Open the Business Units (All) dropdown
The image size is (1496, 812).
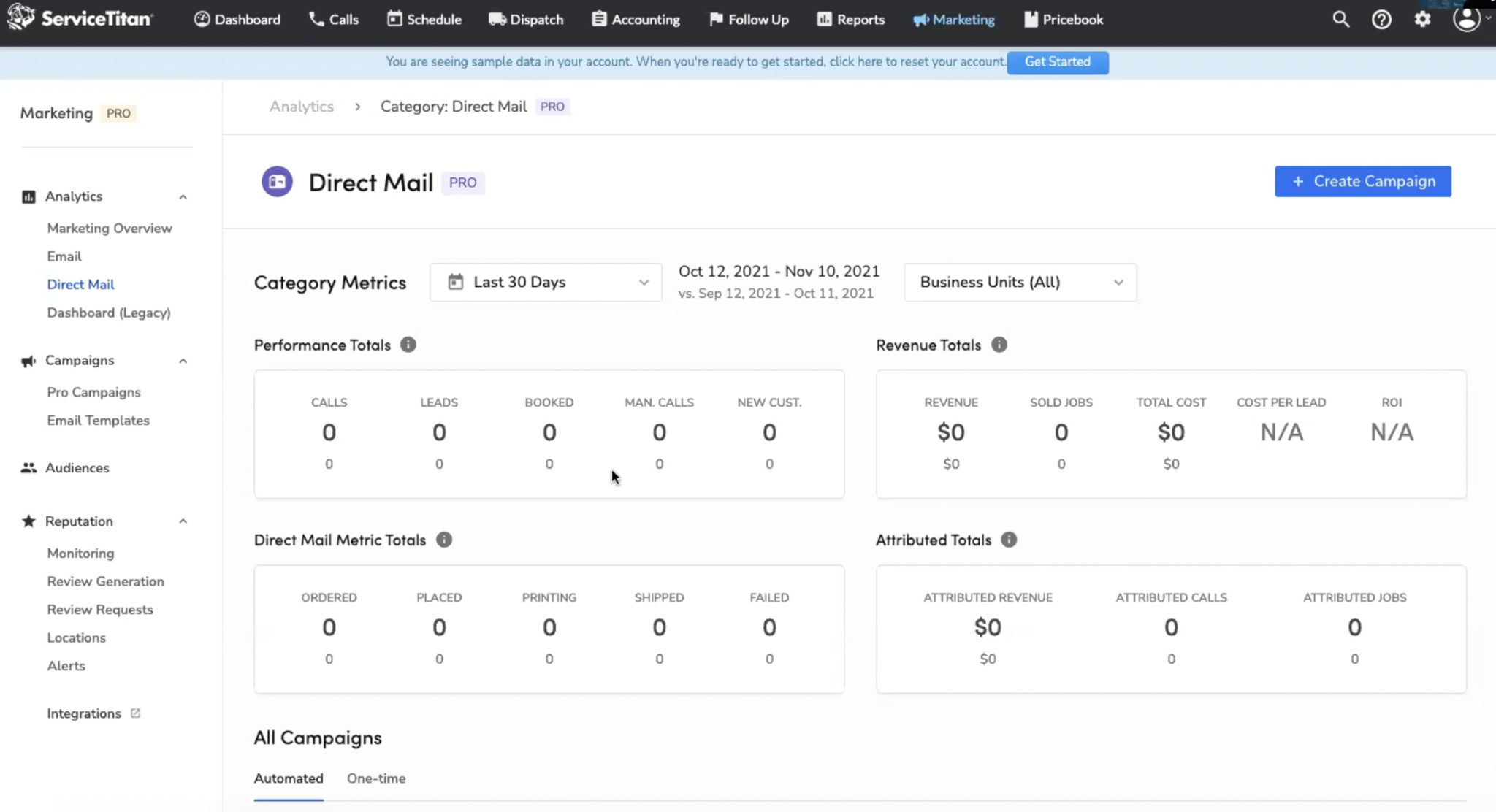coord(1019,282)
